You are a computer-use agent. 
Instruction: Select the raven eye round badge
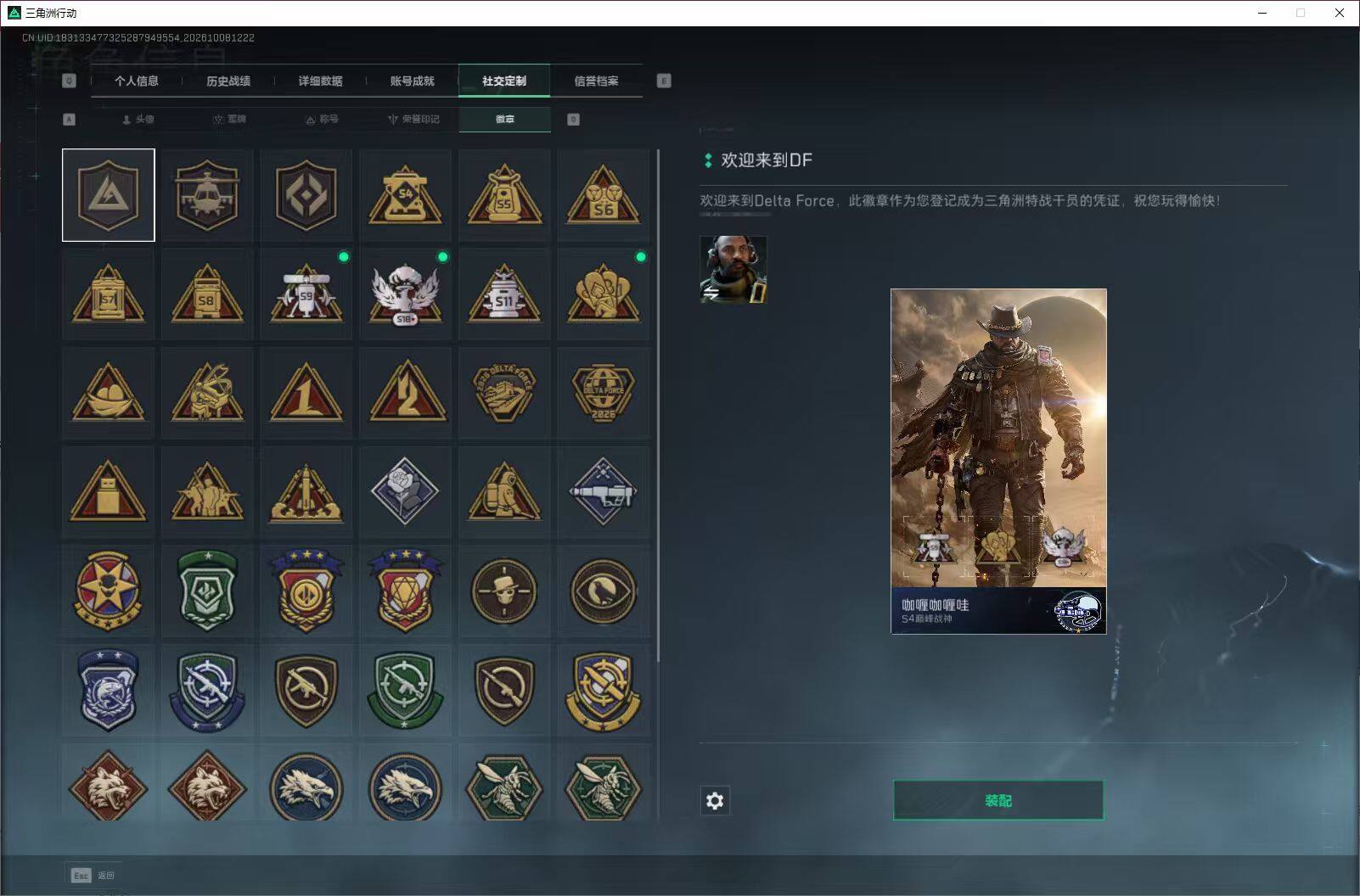(604, 591)
